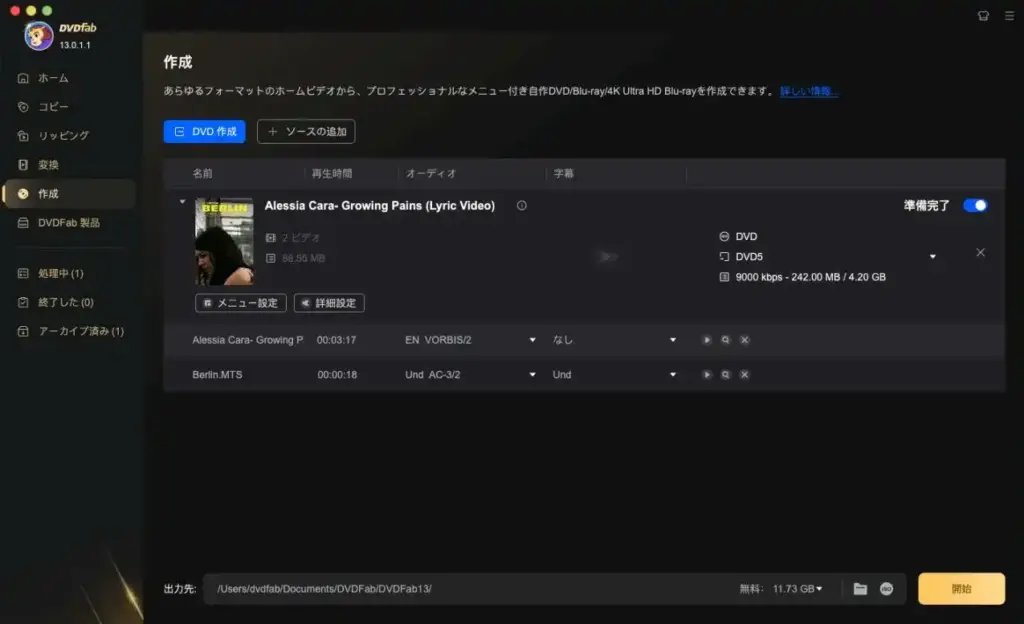Disable the 準備完了 ready toggle

(x=974, y=205)
